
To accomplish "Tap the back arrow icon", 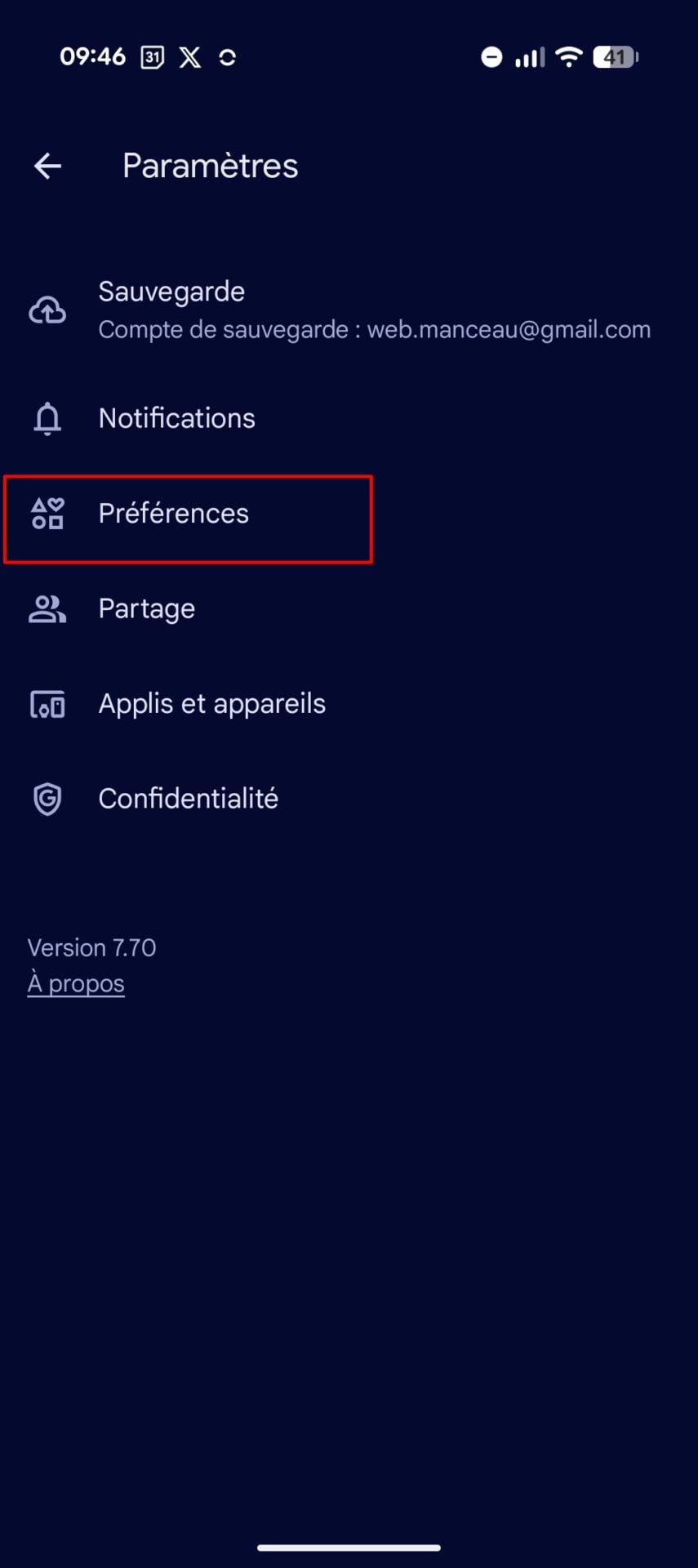I will 47,167.
